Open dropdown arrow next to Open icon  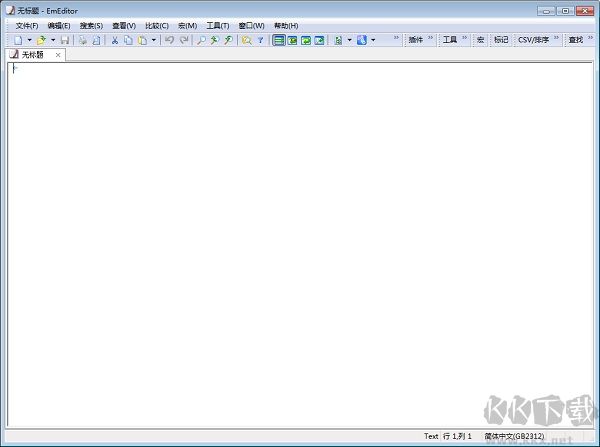click(x=53, y=40)
